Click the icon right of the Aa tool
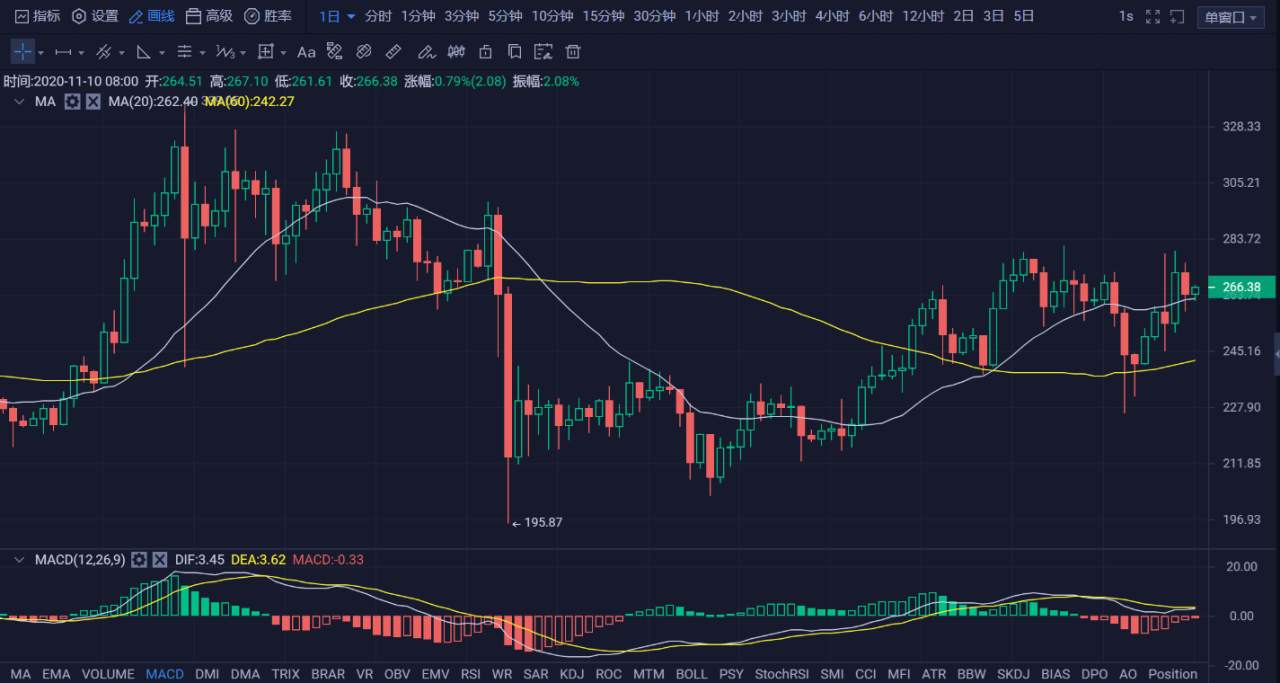Viewport: 1280px width, 683px height. (335, 52)
